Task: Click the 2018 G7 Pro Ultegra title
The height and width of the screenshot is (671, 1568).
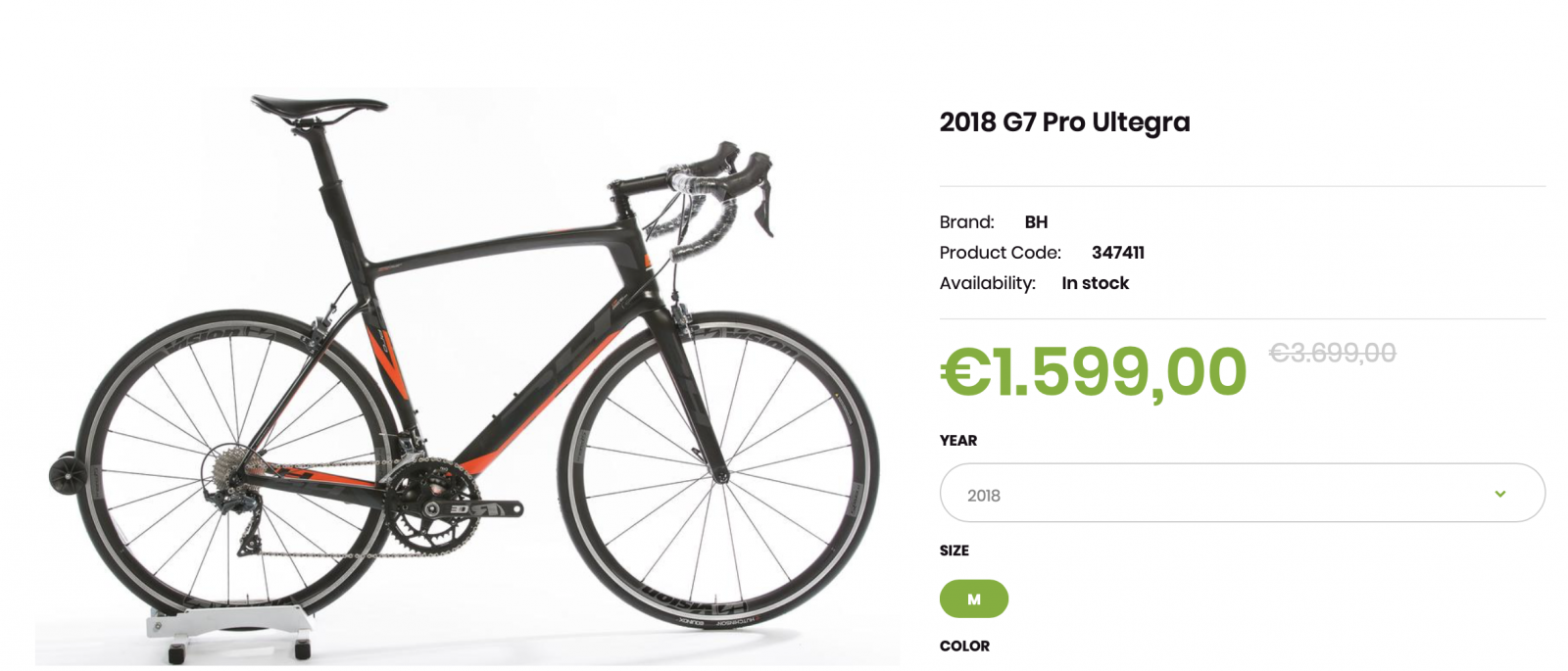Action: 1064,122
